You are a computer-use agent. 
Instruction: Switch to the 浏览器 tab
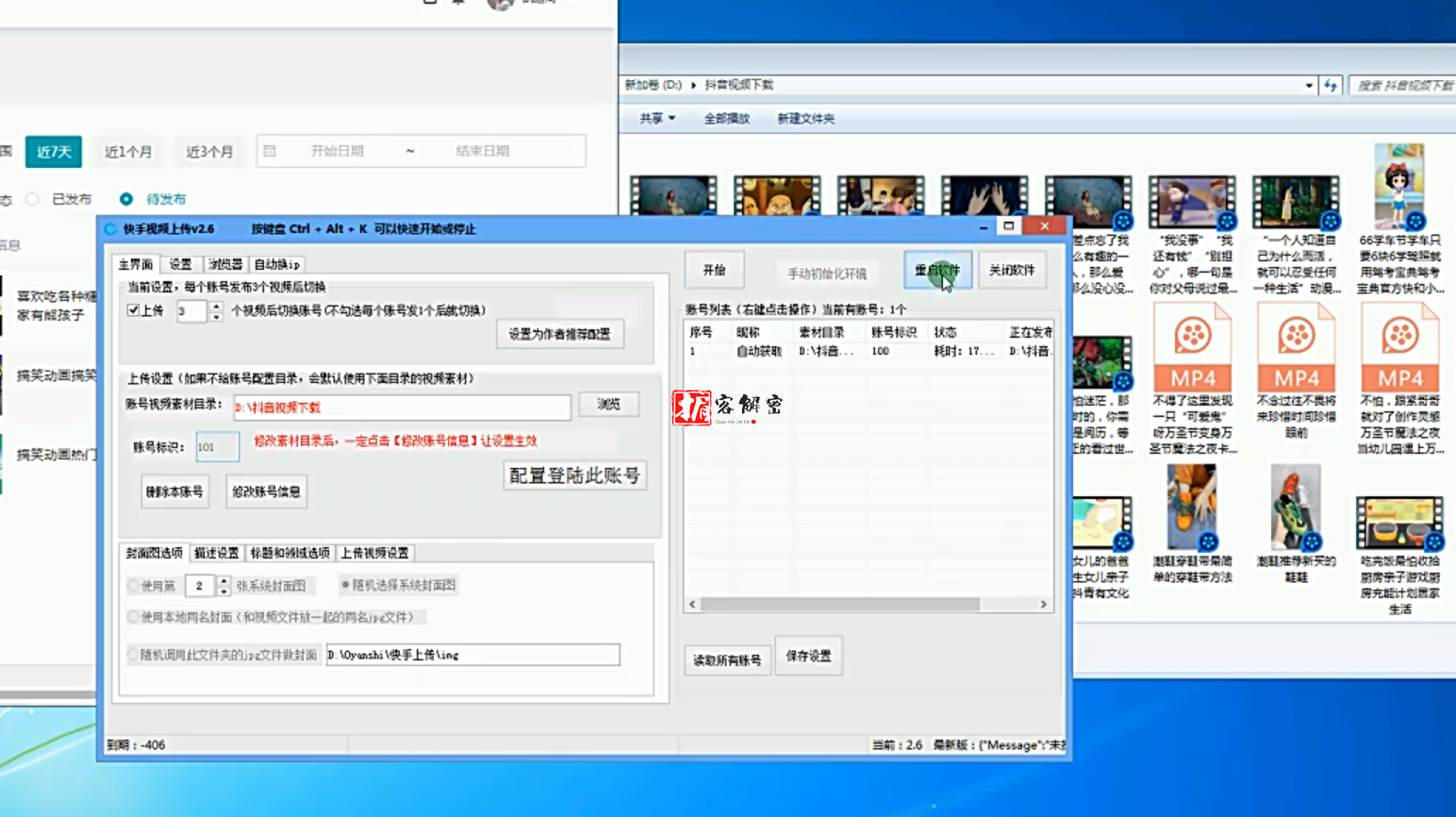tap(225, 264)
